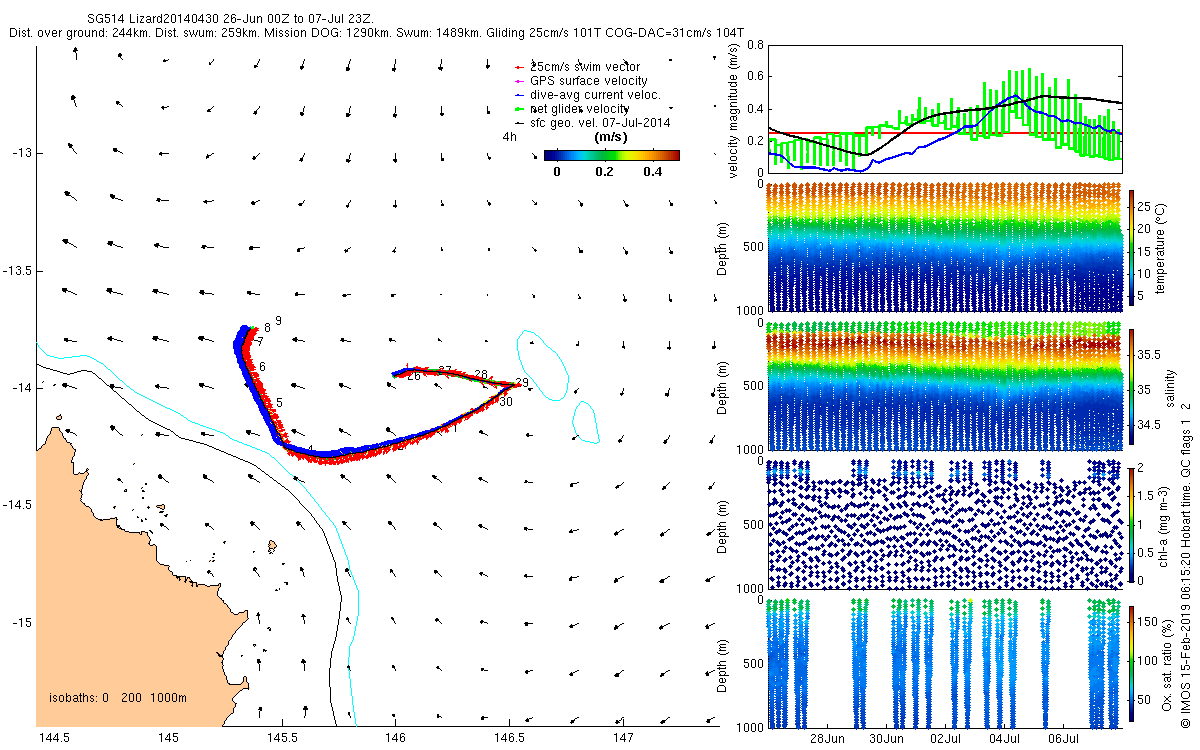Click longitude tick label '146'
The width and height of the screenshot is (1200, 750).
pyautogui.click(x=395, y=738)
